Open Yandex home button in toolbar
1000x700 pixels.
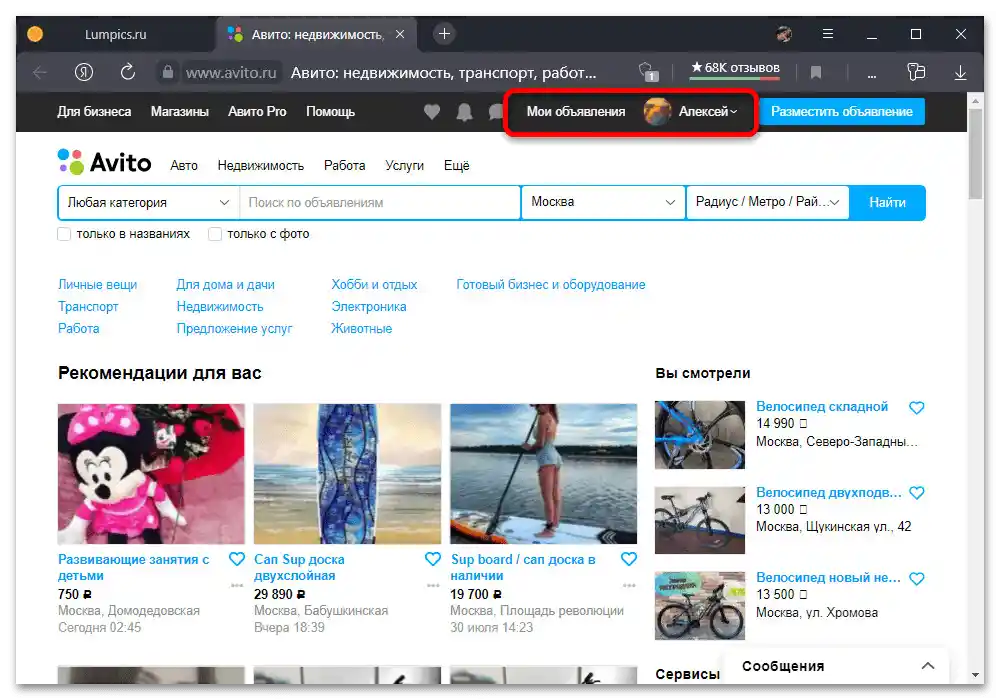point(84,73)
